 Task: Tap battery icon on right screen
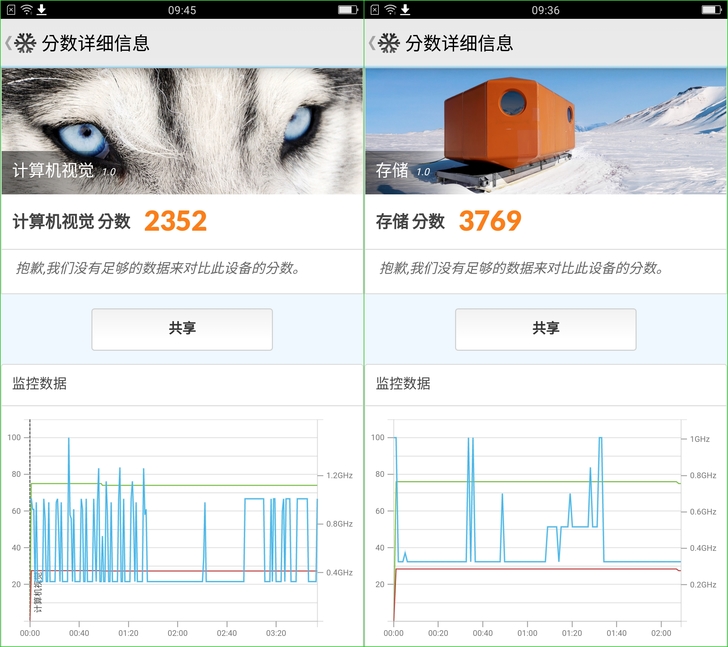pyautogui.click(x=711, y=10)
